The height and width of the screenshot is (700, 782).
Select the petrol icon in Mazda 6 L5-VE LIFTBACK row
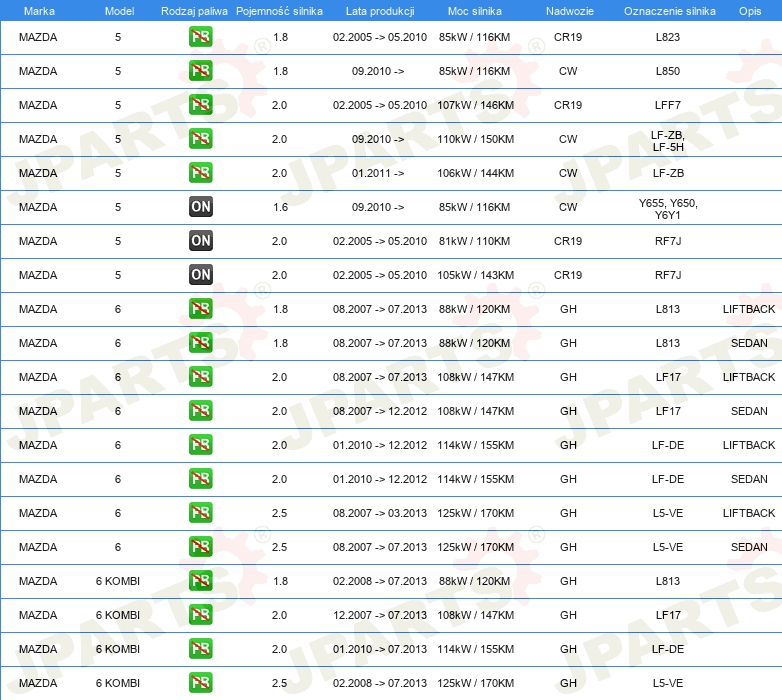pos(200,513)
